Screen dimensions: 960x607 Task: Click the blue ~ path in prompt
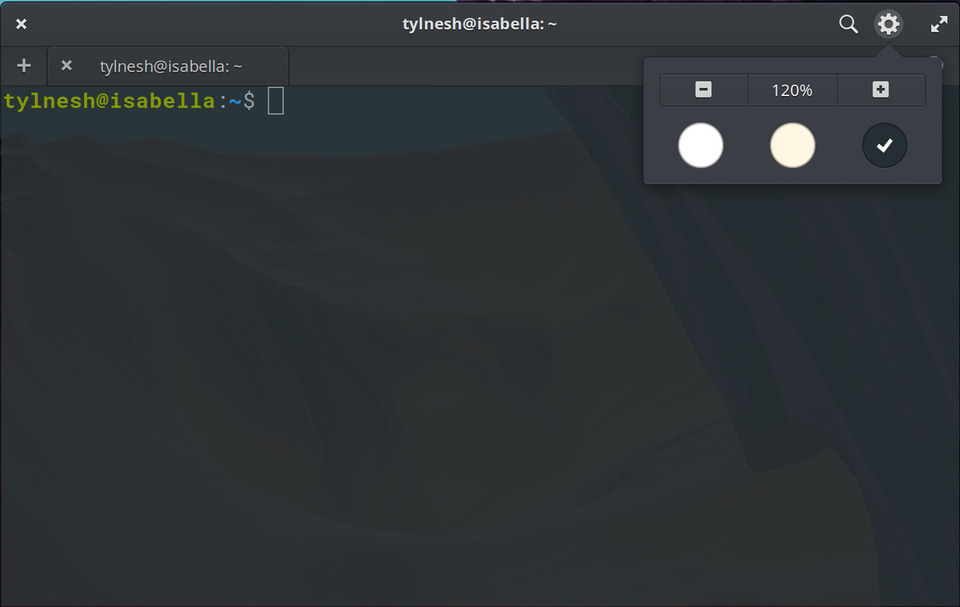[235, 102]
